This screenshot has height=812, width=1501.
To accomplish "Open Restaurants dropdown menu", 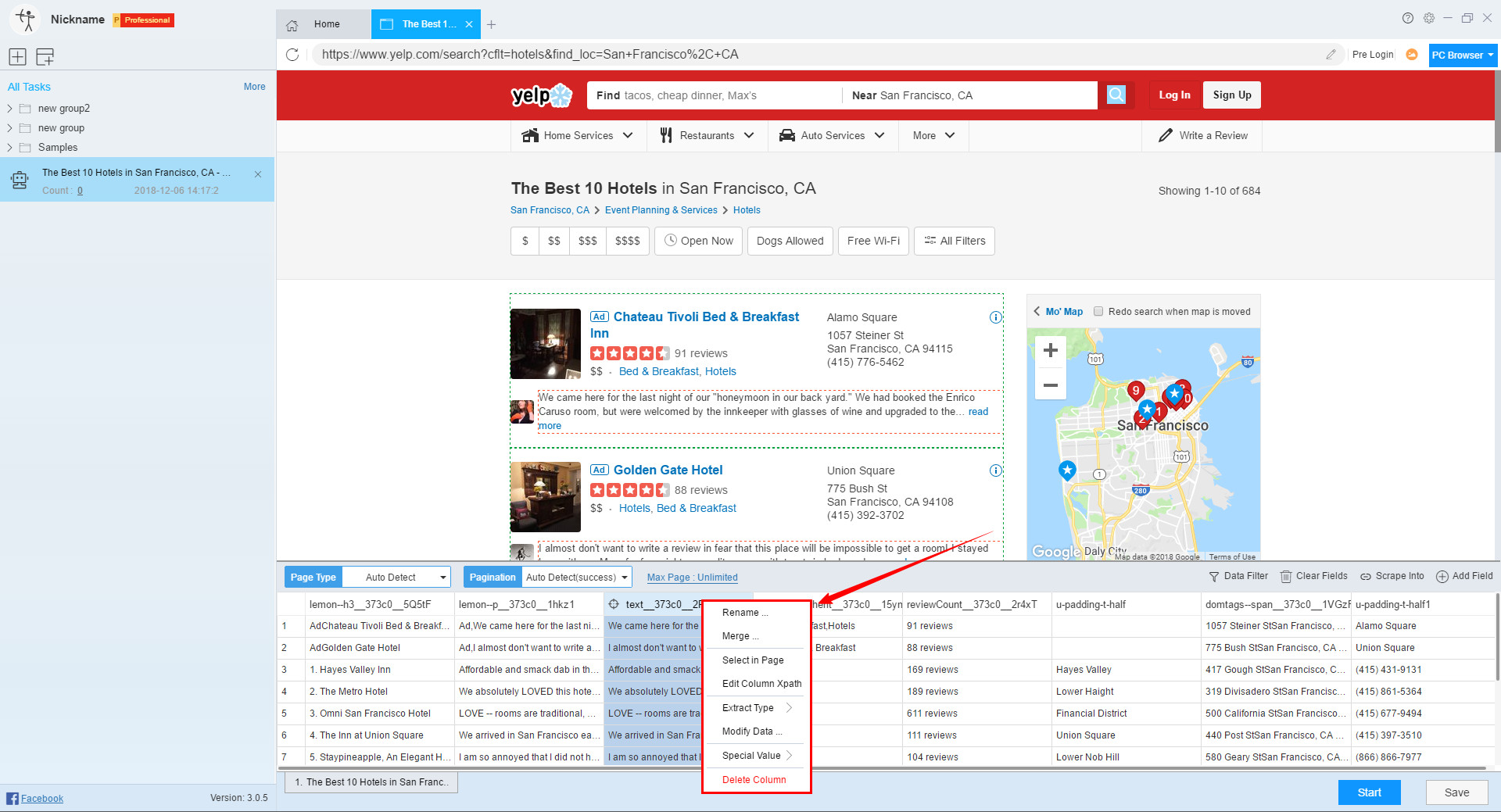I will pos(707,135).
